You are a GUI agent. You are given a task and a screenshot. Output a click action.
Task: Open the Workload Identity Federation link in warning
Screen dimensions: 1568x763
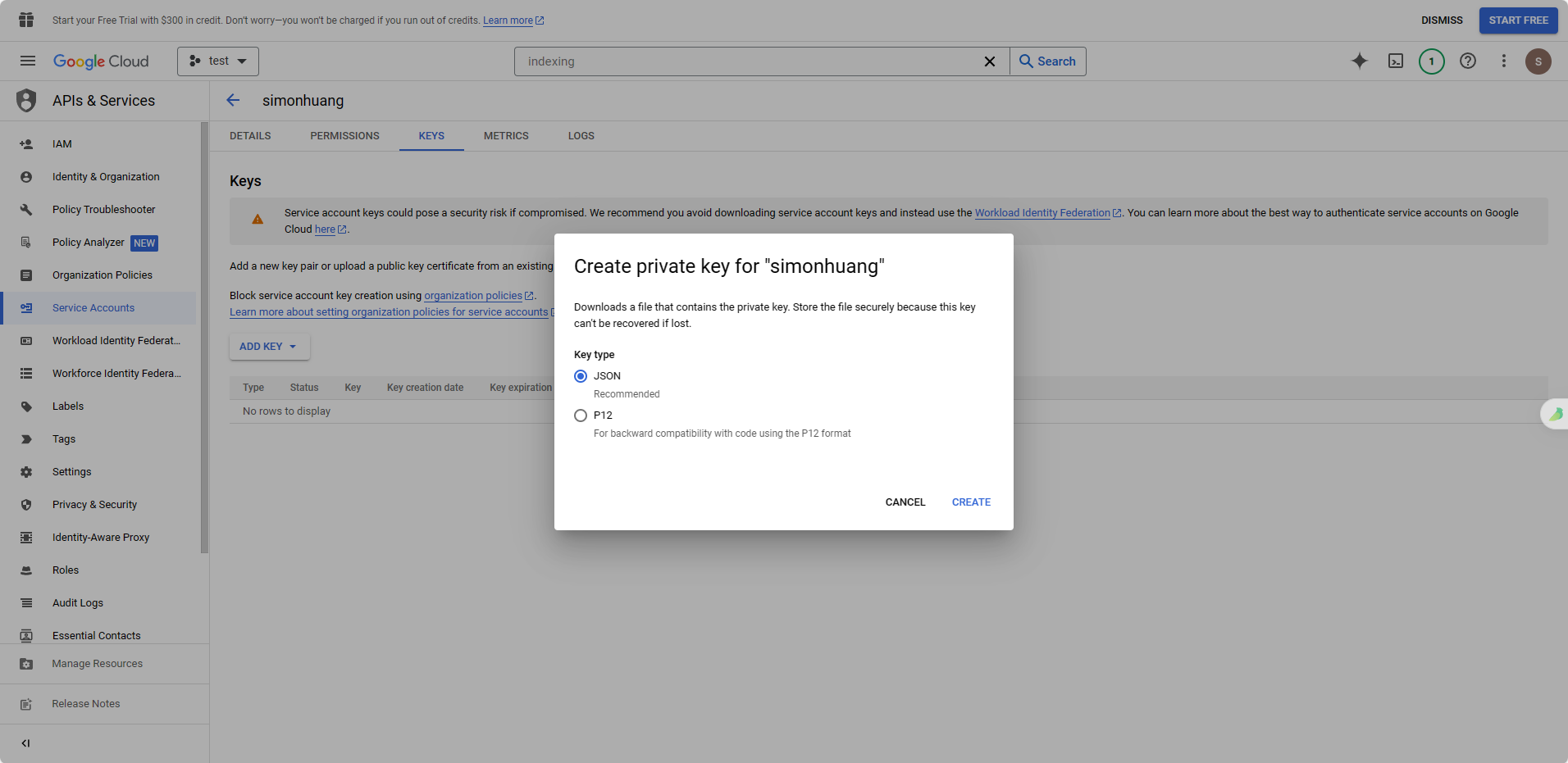(1048, 213)
